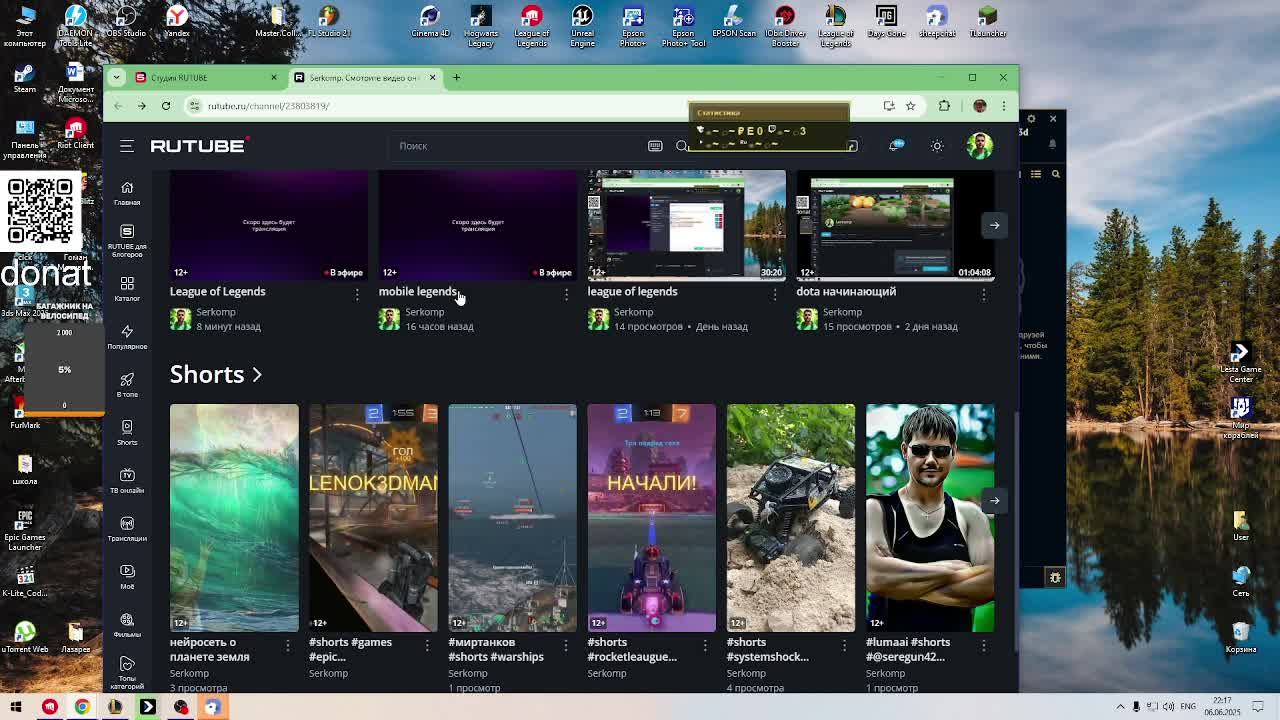Open options for league of legends 30:20 video

pyautogui.click(x=775, y=293)
